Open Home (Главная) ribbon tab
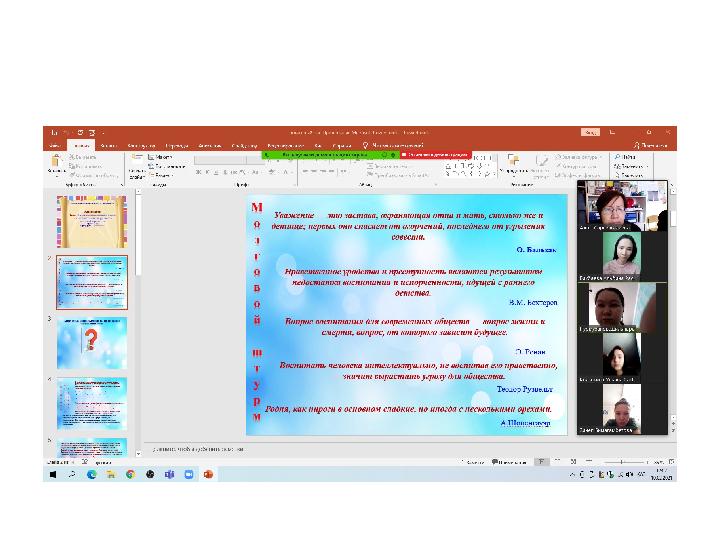The width and height of the screenshot is (720, 540). [81, 146]
